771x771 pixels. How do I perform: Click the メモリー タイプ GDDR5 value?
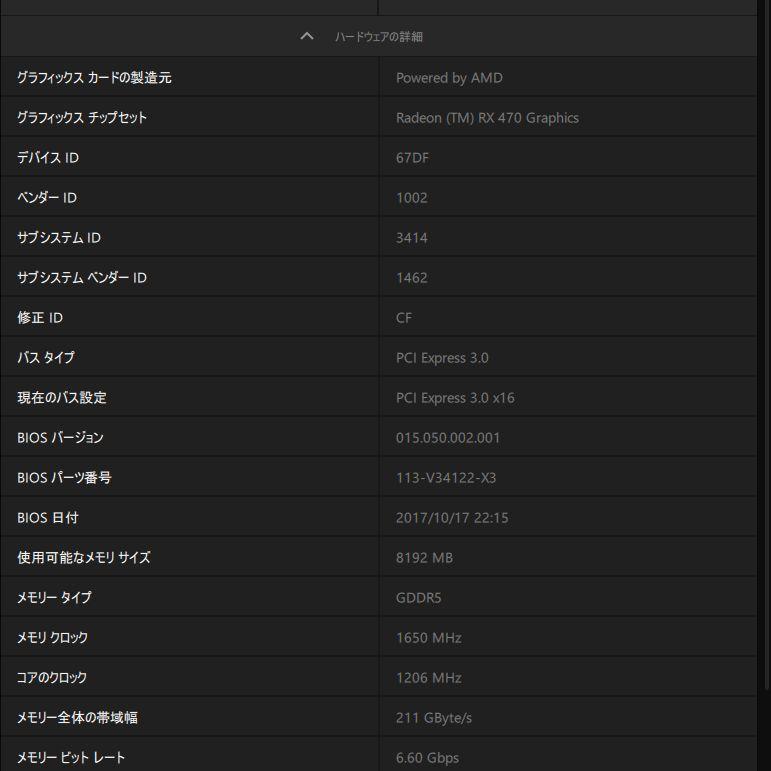[418, 598]
